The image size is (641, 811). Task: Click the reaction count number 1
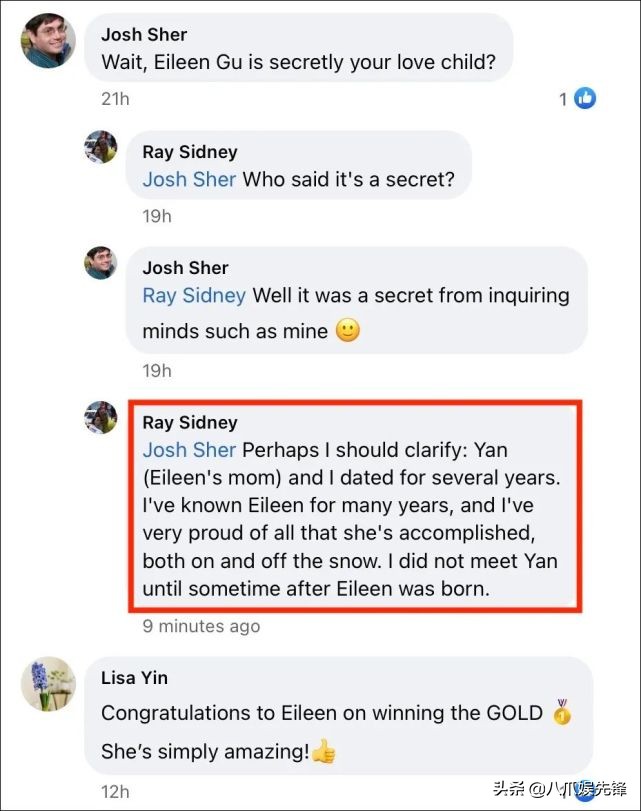(x=563, y=99)
